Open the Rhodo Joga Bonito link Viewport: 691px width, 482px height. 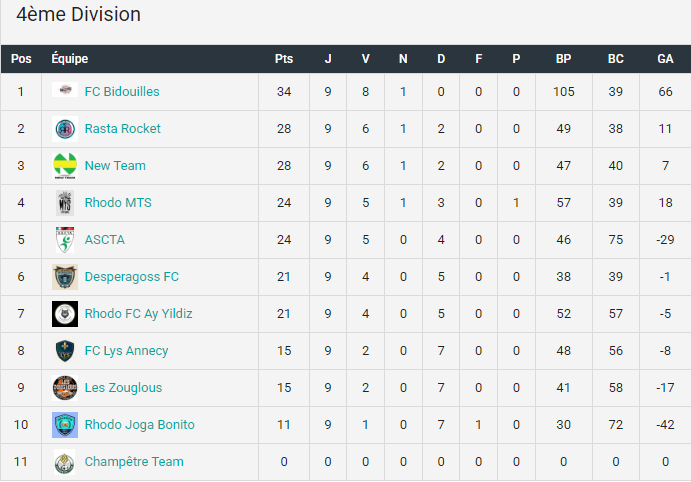(x=139, y=425)
